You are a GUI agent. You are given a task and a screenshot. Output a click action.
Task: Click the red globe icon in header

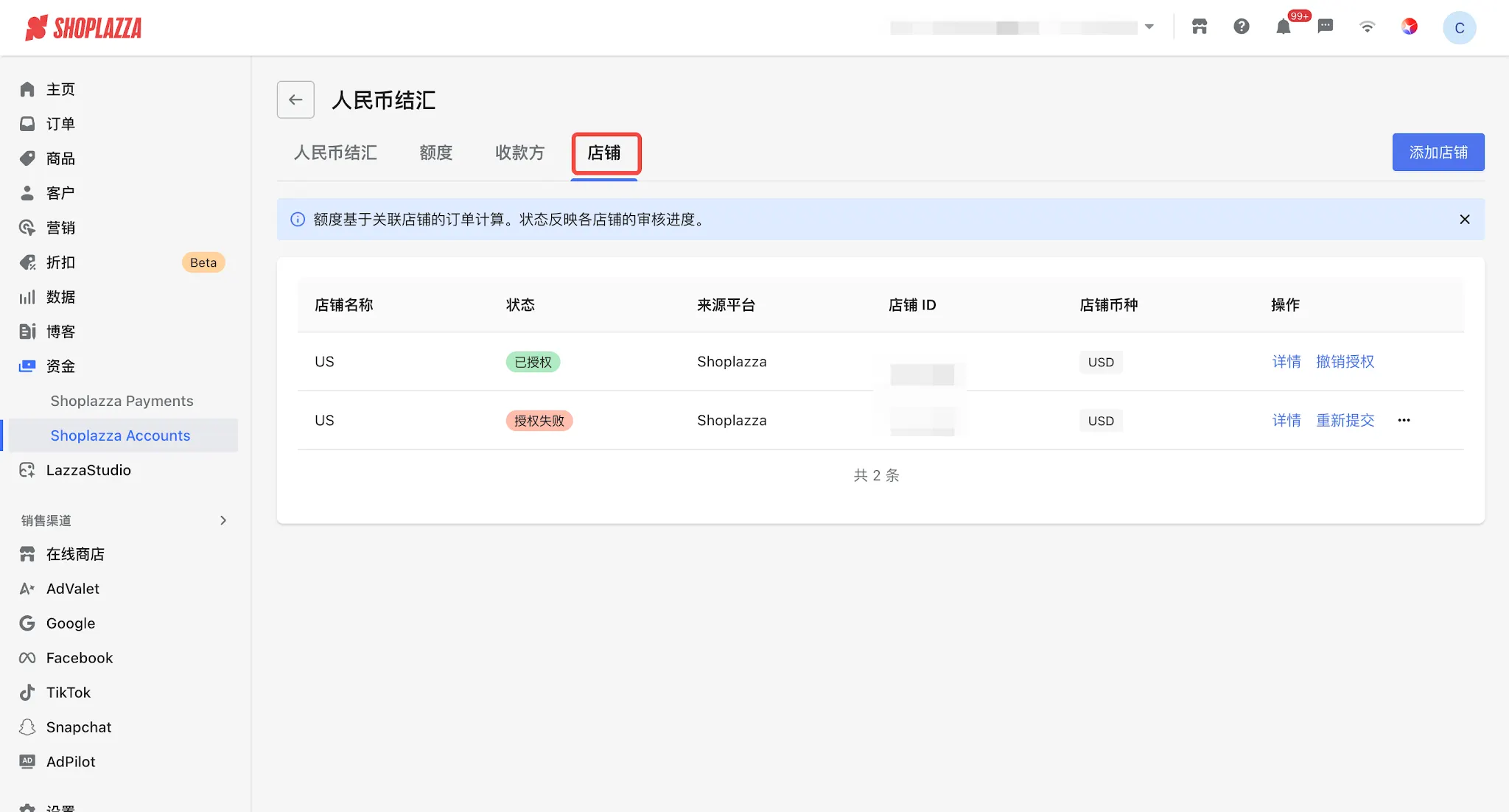pyautogui.click(x=1410, y=27)
